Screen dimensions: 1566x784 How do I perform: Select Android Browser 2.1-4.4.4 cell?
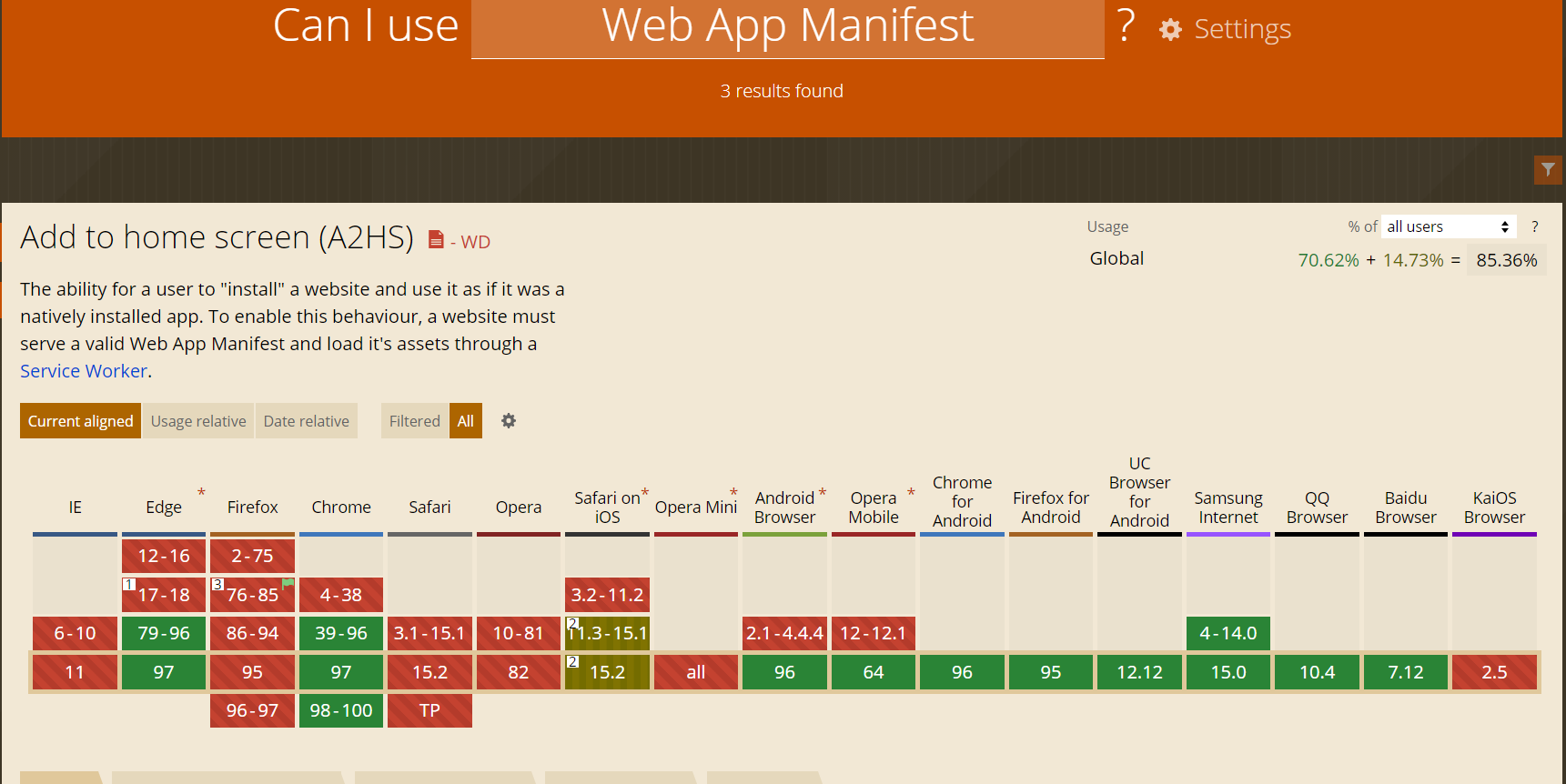point(784,633)
